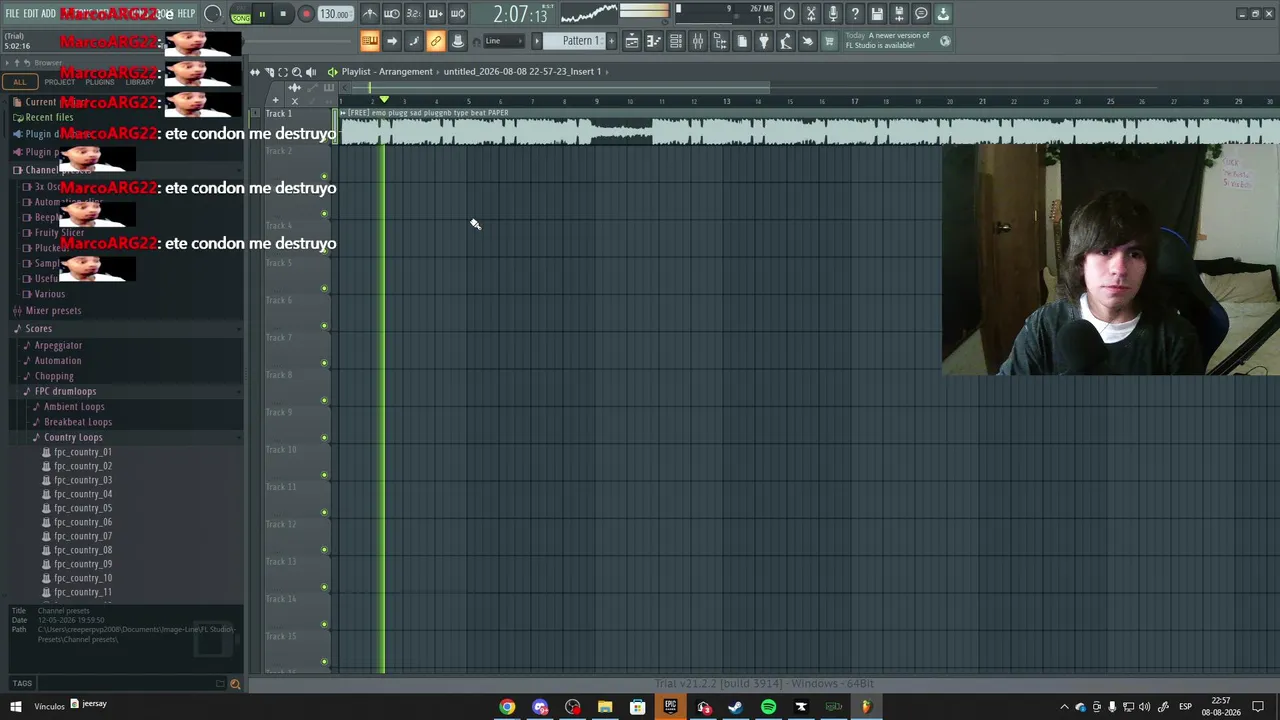Switch the Song/Pattern mode toggle
Viewport: 1280px width, 720px height.
(241, 14)
